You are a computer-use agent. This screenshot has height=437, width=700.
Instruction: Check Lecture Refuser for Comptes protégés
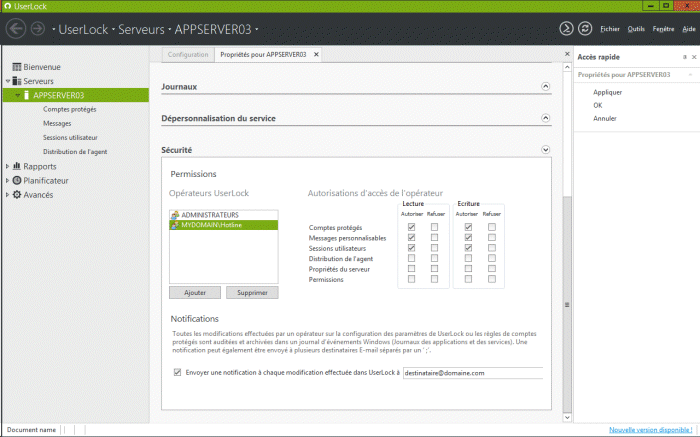click(434, 227)
